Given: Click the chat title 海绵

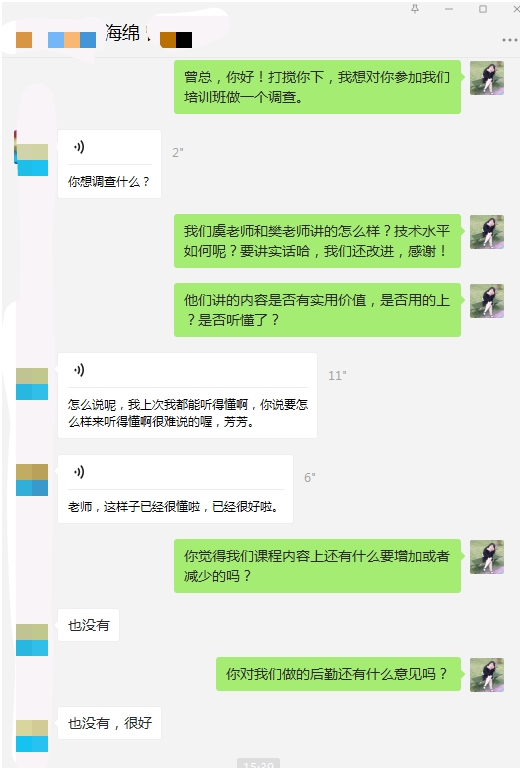Looking at the screenshot, I should click(x=123, y=33).
